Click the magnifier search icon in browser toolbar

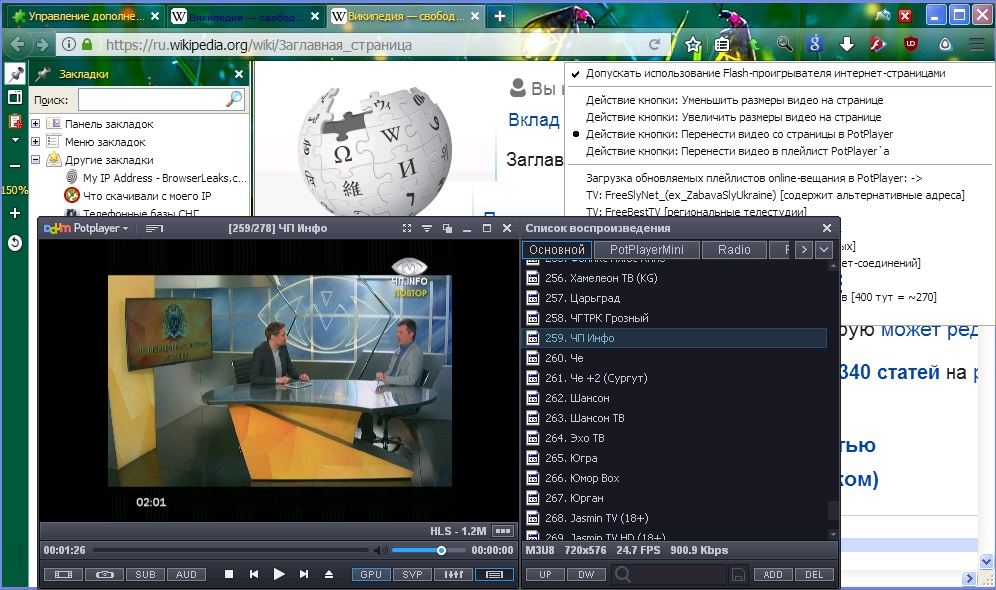point(784,44)
